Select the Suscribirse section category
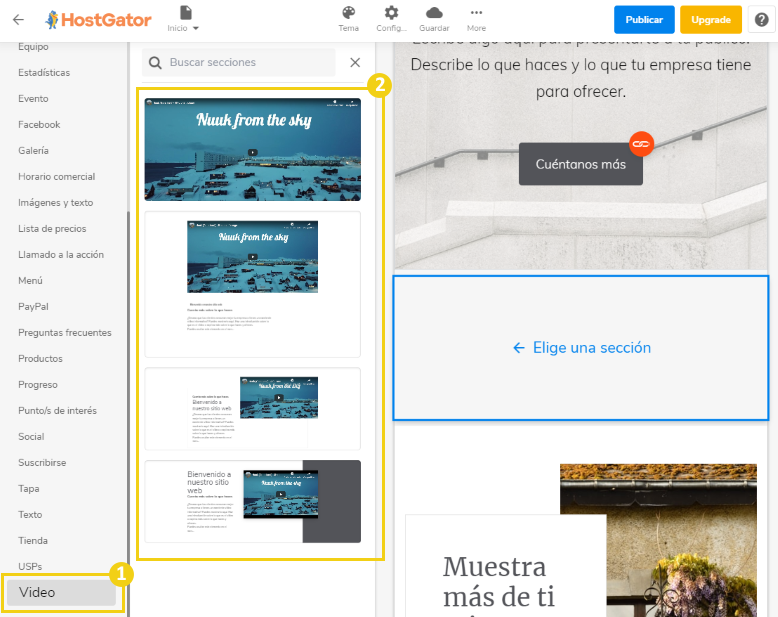 click(42, 463)
